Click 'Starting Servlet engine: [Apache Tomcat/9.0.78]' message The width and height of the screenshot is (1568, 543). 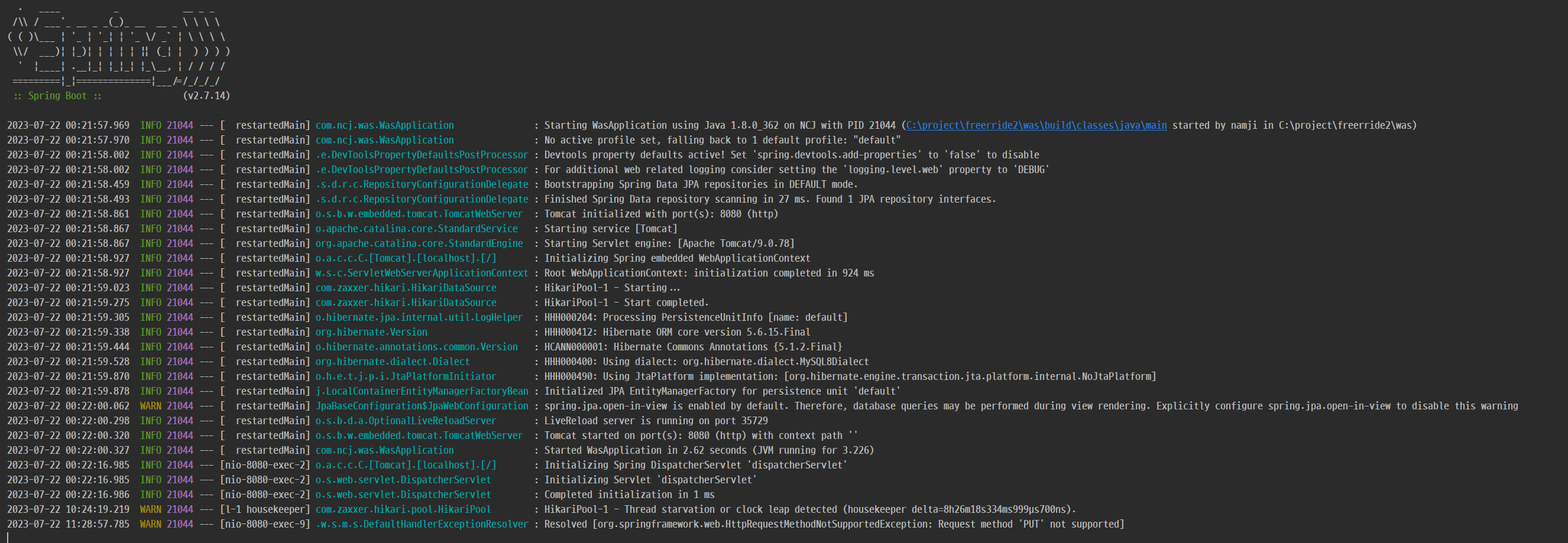(x=669, y=243)
